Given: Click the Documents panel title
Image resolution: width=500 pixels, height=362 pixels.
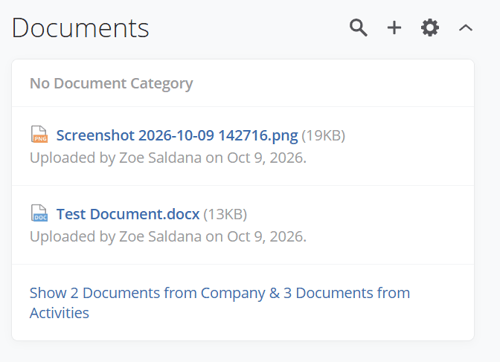Looking at the screenshot, I should pos(80,28).
